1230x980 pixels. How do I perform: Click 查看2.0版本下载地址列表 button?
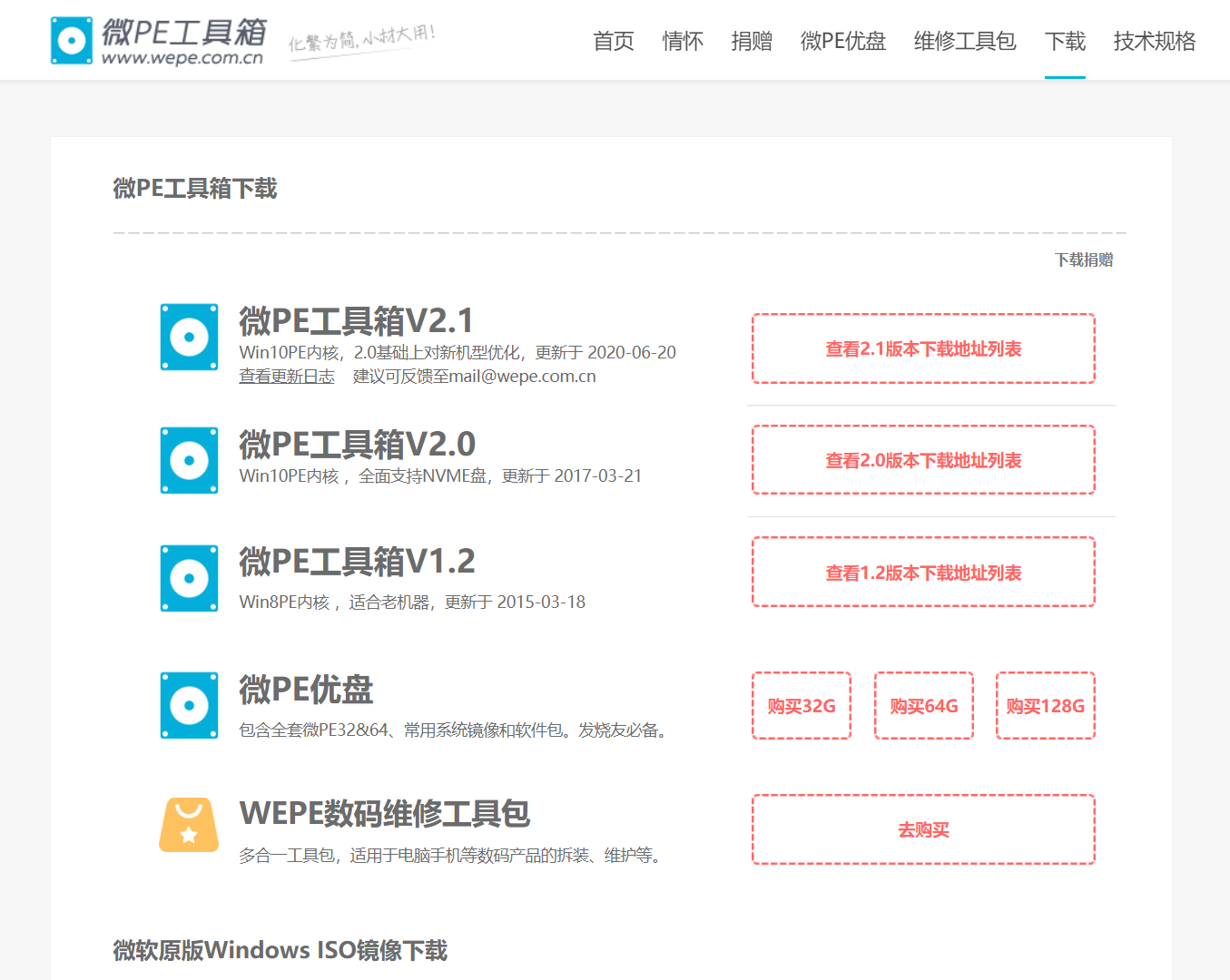[x=923, y=460]
